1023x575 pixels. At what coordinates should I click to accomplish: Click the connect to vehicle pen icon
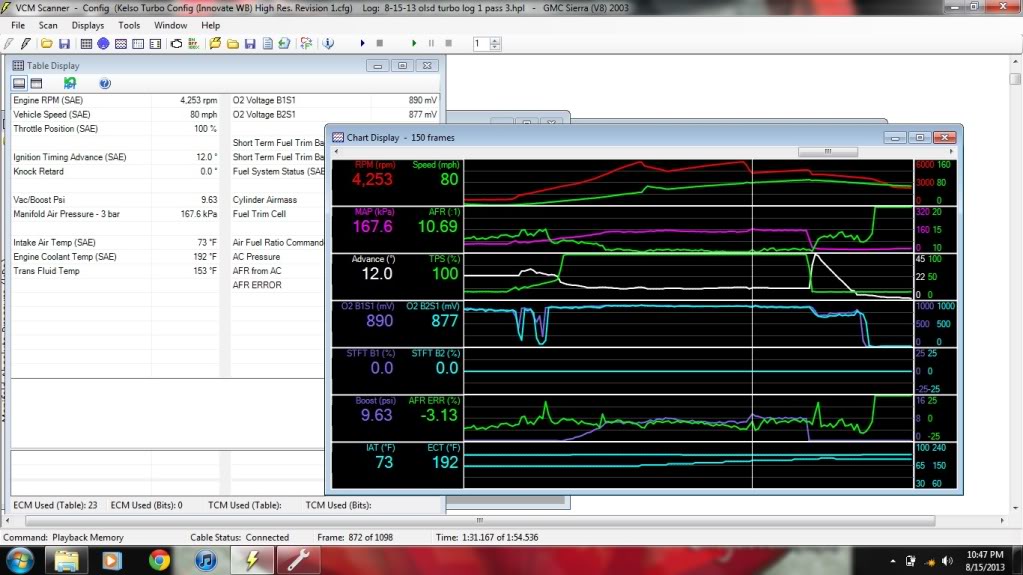[26, 44]
